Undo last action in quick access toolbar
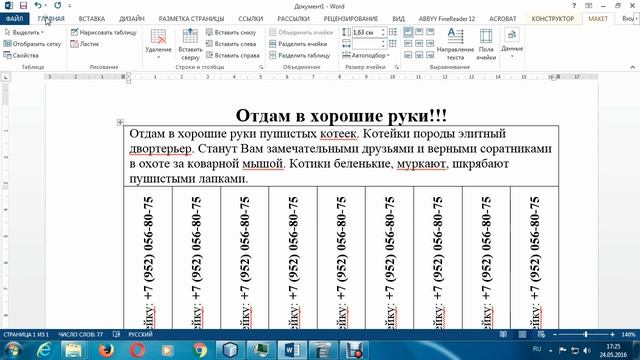 (x=38, y=6)
